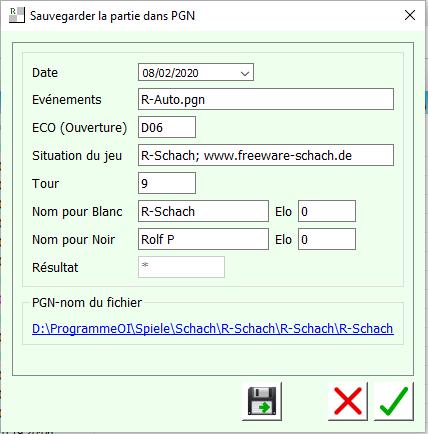Click the floppy disk save-to-file icon
The width and height of the screenshot is (428, 434).
pos(262,401)
